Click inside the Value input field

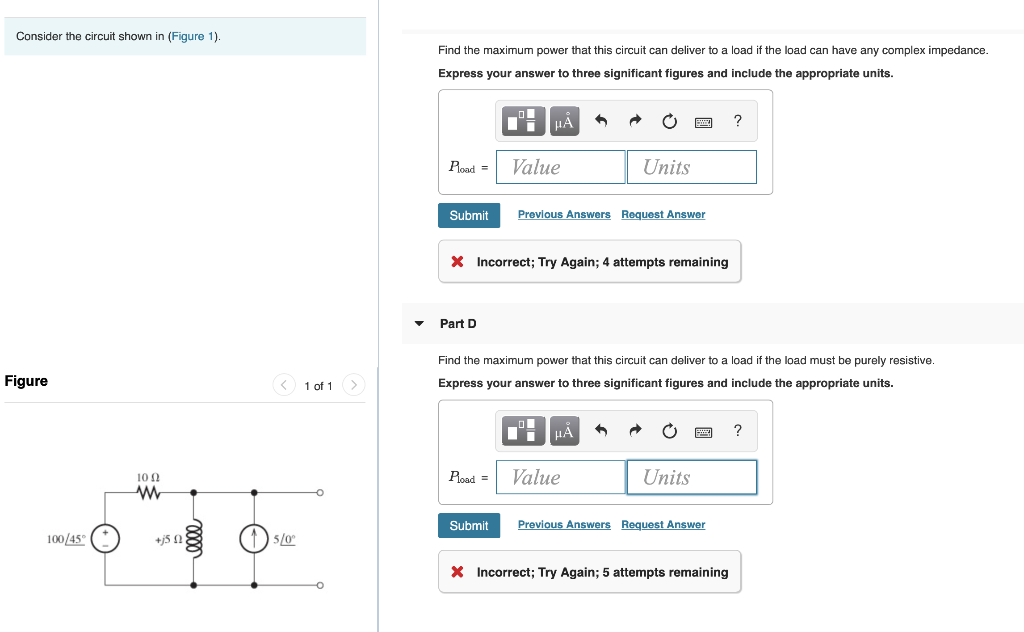click(x=560, y=166)
